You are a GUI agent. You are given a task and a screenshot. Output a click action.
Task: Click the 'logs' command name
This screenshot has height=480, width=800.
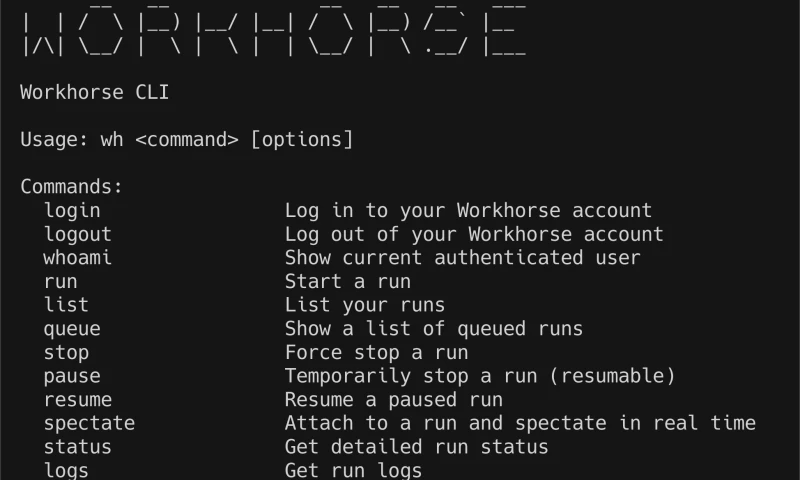click(66, 470)
